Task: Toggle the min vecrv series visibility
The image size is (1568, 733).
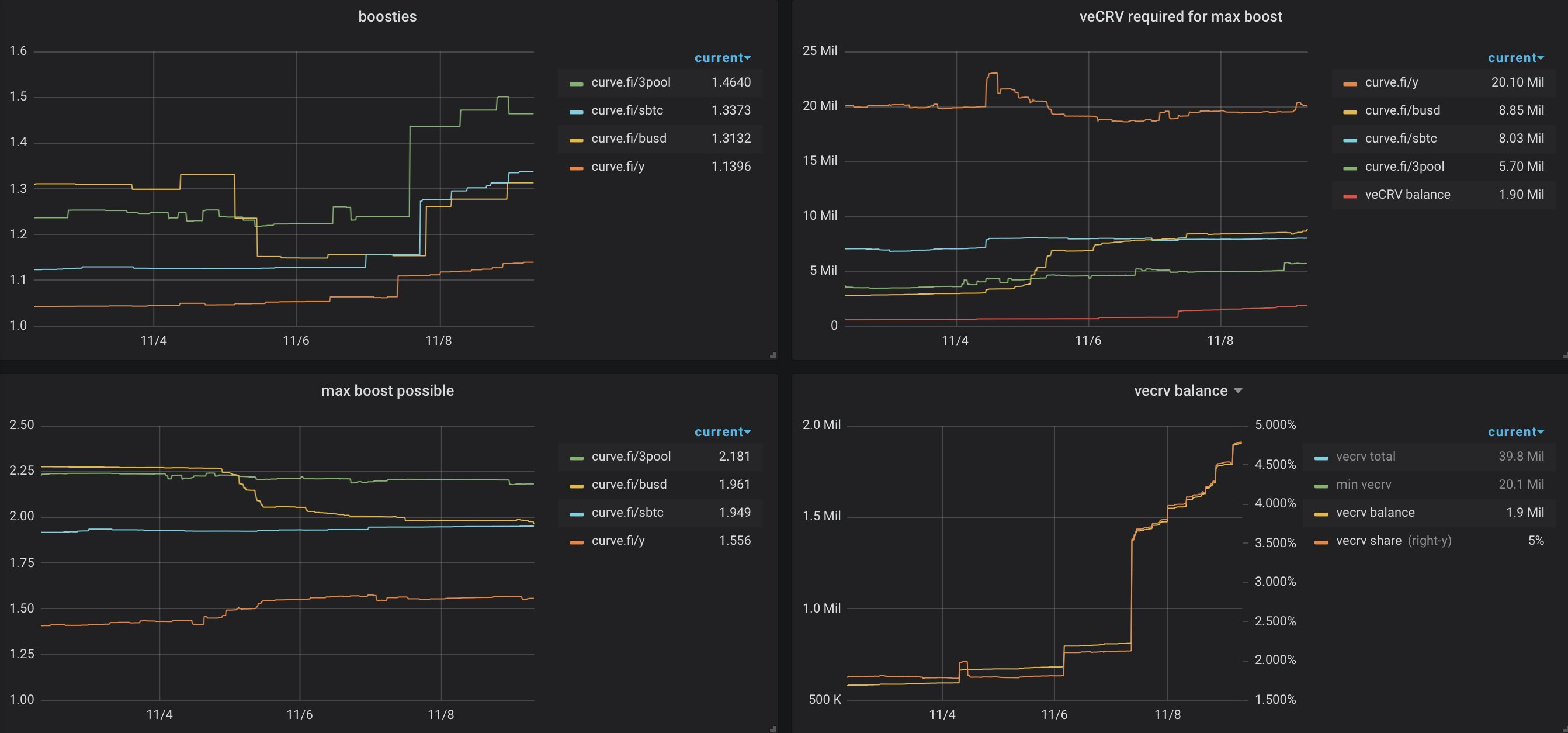Action: (x=1363, y=485)
